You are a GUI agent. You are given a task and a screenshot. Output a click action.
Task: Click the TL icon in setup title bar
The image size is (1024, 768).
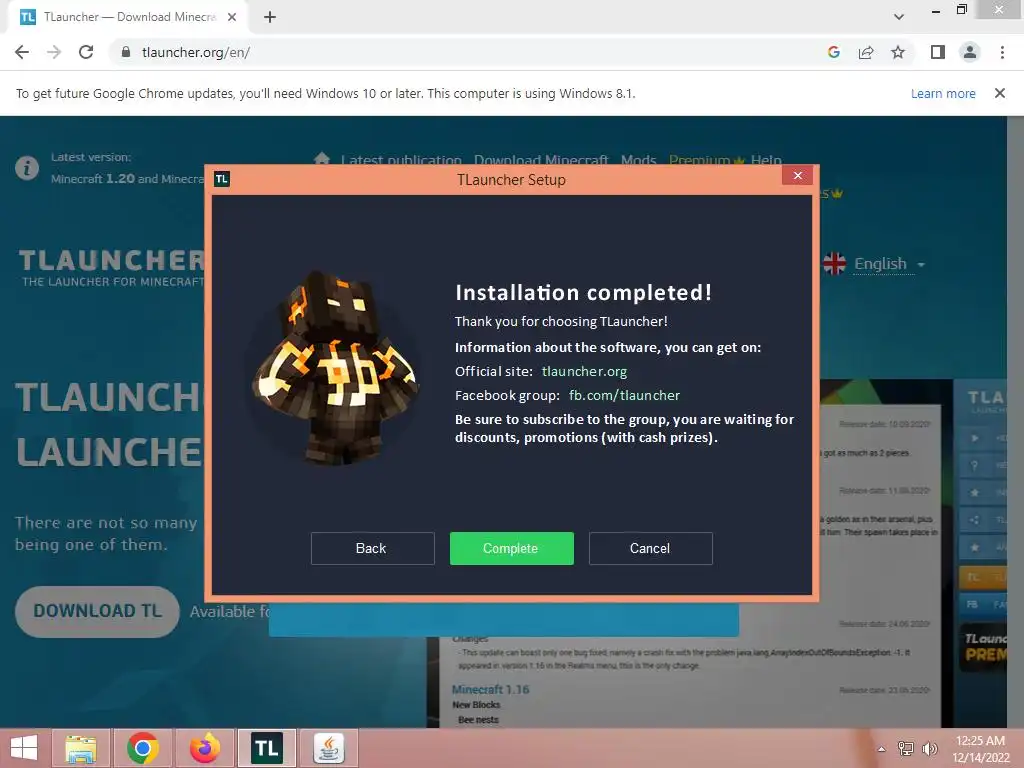pyautogui.click(x=221, y=179)
